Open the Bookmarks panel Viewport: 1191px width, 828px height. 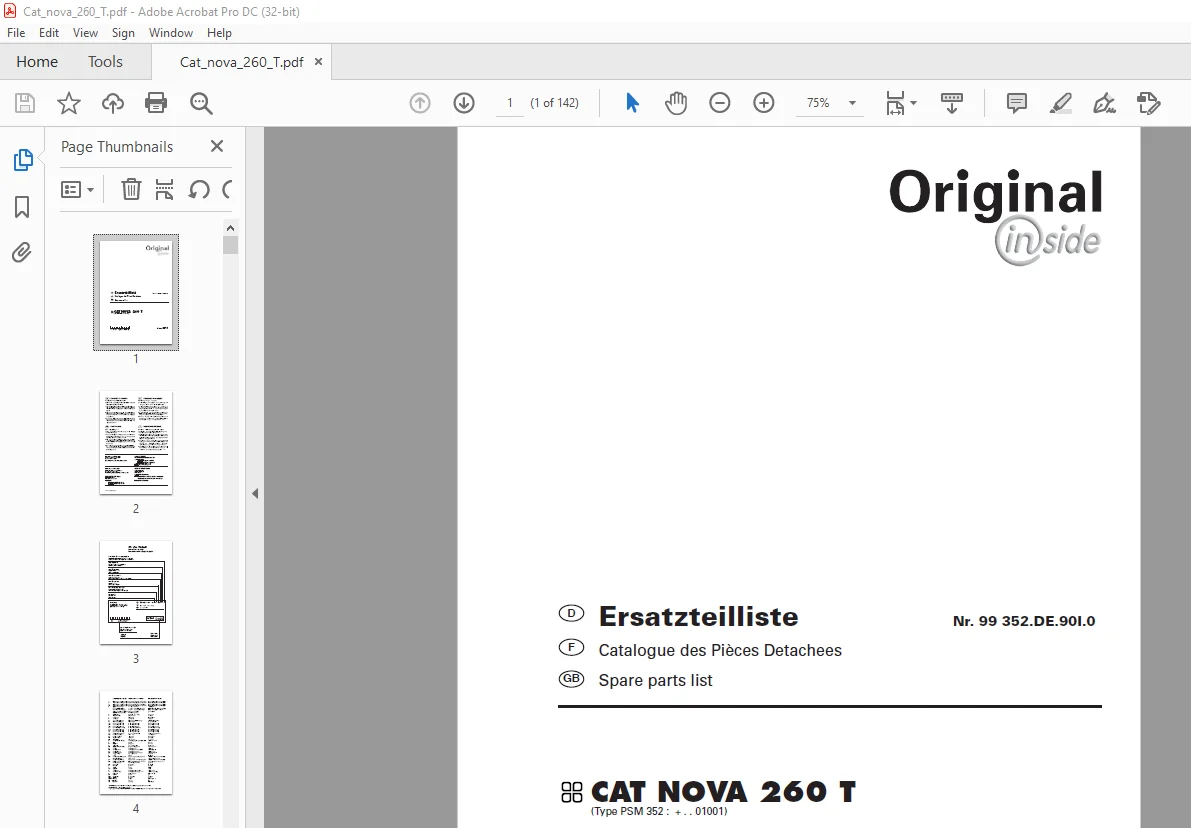coord(22,207)
